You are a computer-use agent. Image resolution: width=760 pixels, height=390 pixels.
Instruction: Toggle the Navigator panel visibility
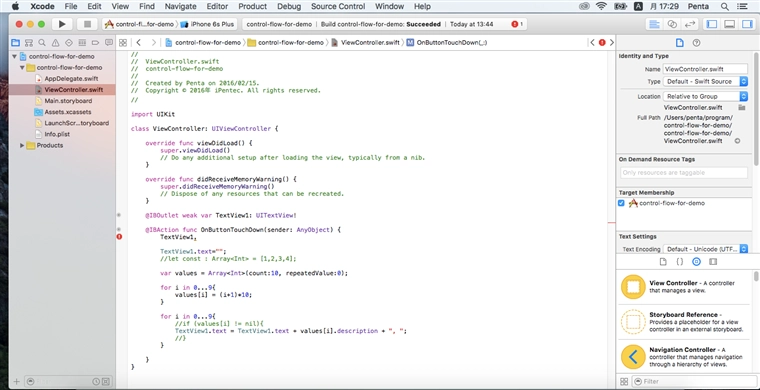712,24
